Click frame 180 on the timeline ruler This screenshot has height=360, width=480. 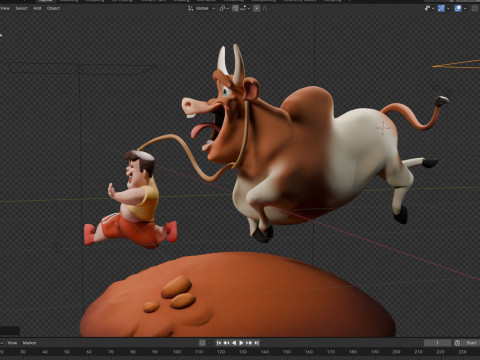click(353, 352)
